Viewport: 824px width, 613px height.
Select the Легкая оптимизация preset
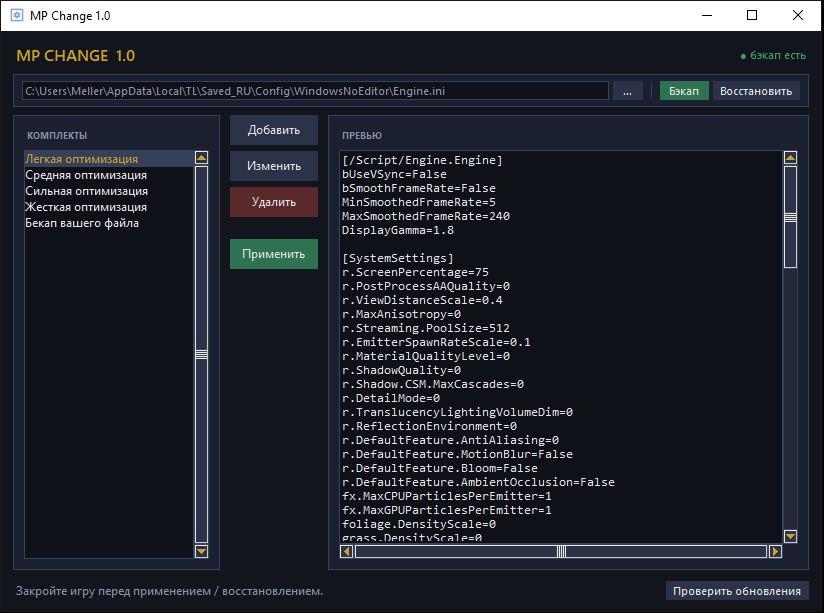coord(109,159)
